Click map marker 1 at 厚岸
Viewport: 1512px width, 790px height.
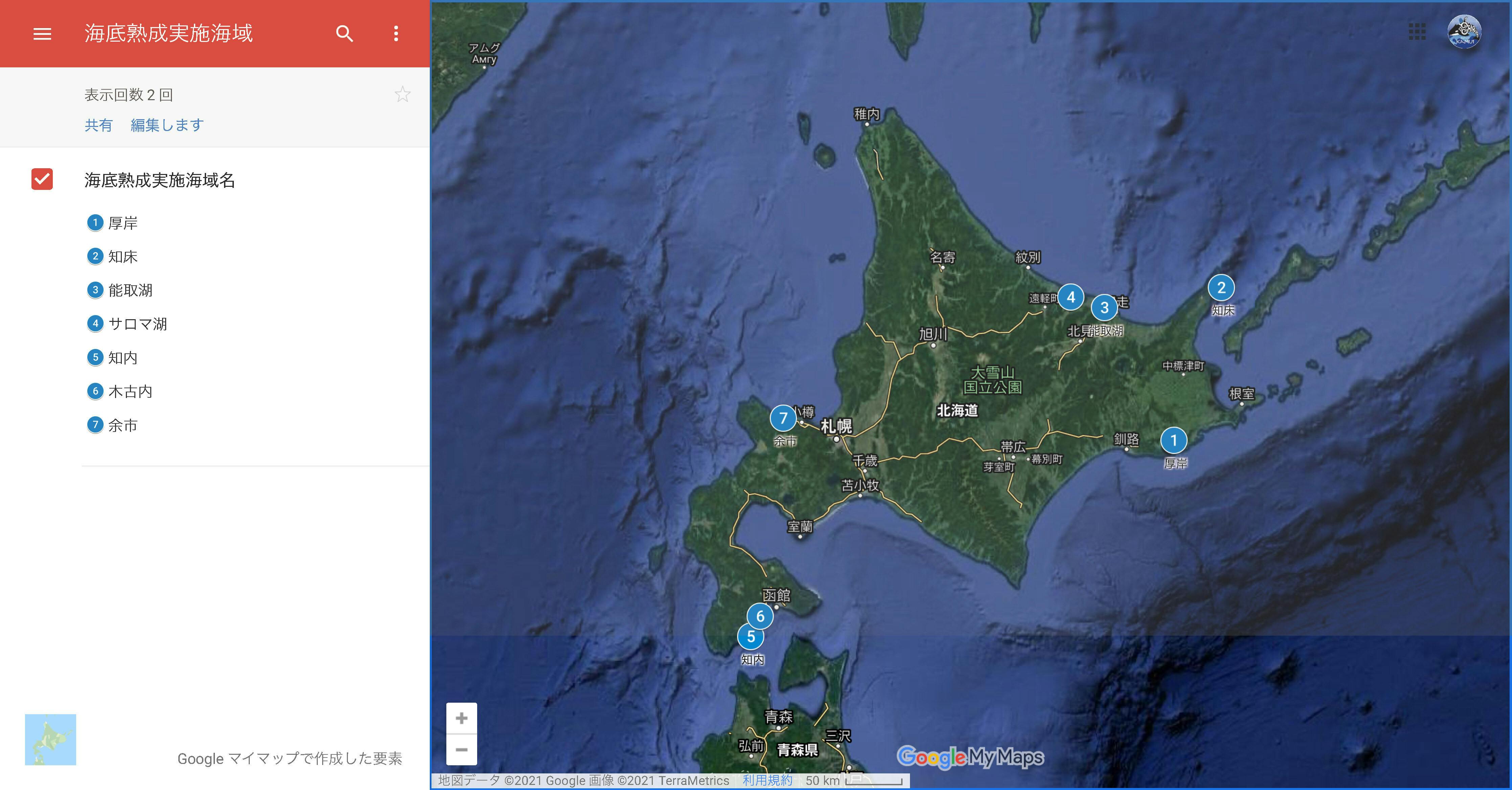1173,440
